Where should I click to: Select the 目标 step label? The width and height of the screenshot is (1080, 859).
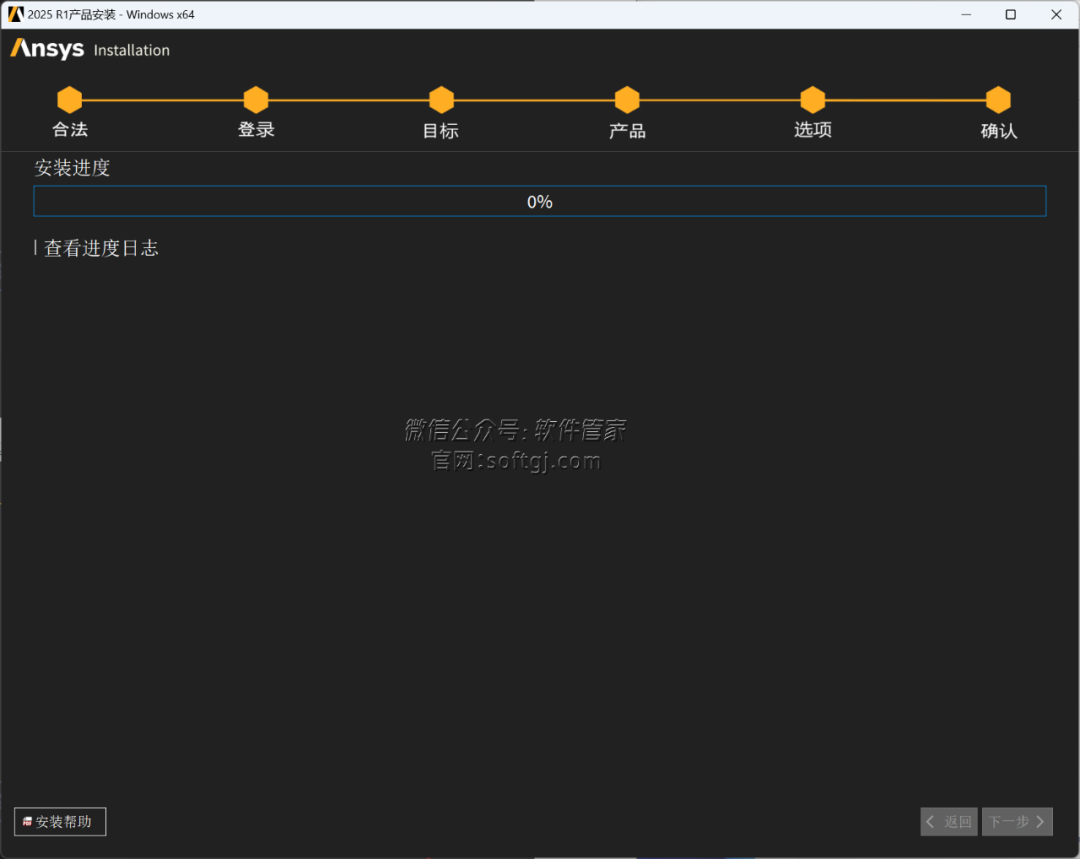pos(441,130)
